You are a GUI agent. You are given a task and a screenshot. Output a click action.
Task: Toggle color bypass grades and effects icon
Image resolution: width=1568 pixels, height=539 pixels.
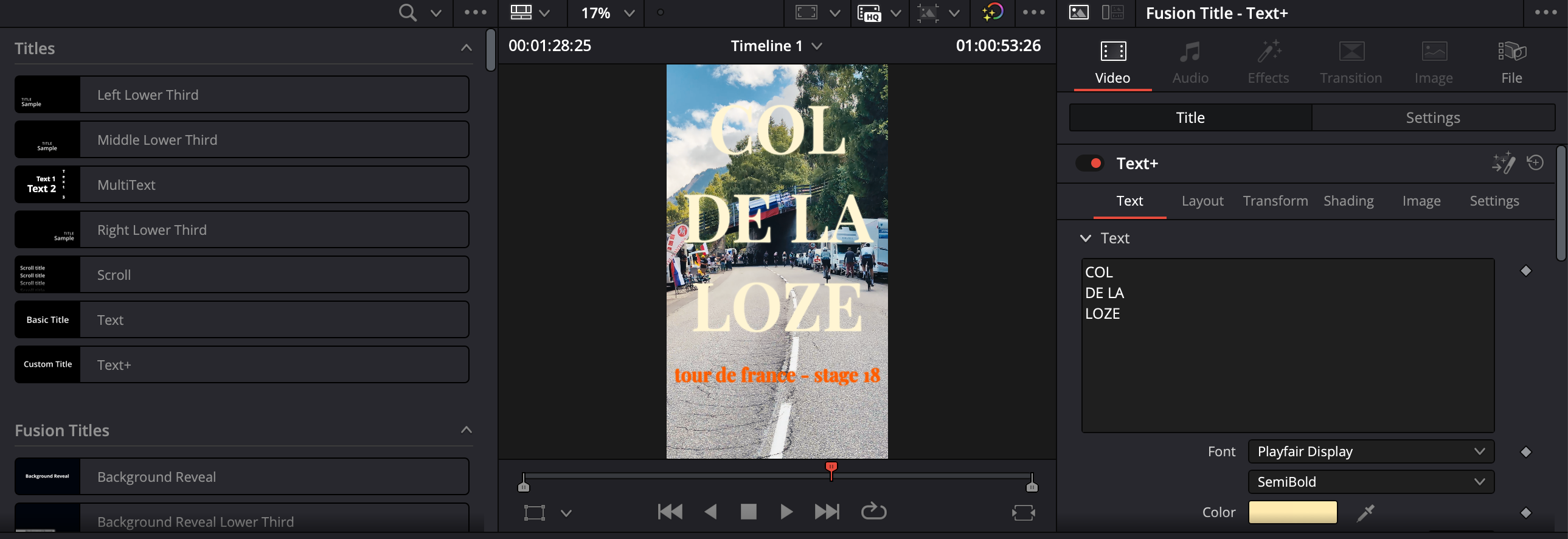993,13
